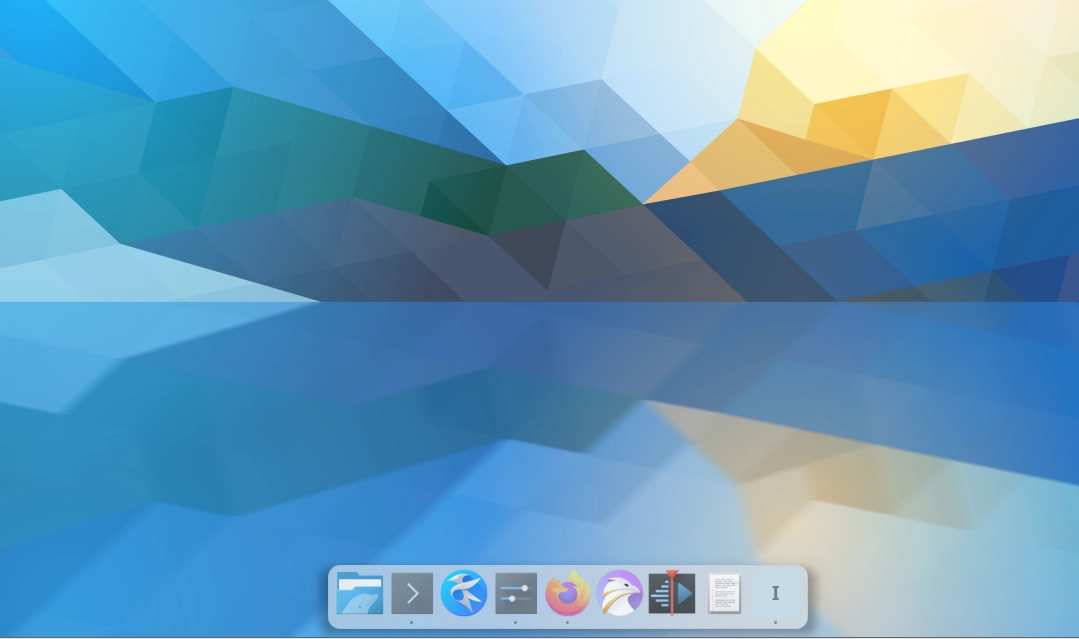This screenshot has height=639, width=1079.
Task: Click the running indicator dot under Konsole
Action: [412, 622]
